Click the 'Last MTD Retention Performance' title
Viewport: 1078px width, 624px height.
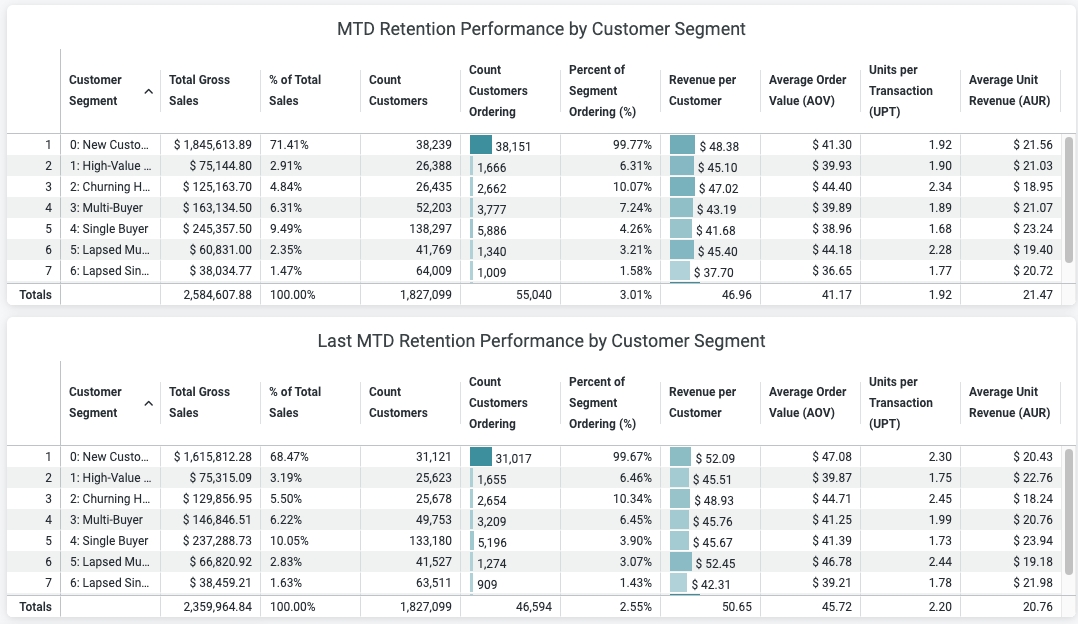(x=541, y=341)
